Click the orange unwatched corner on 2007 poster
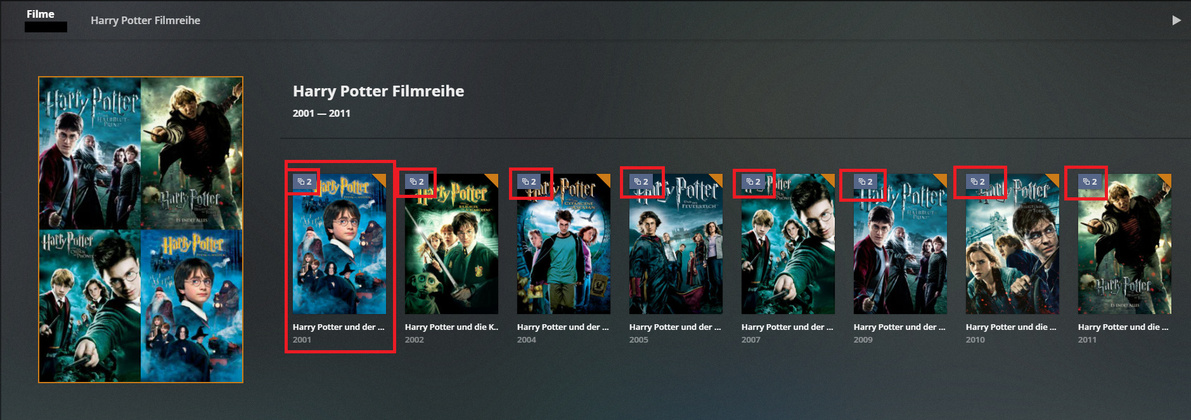 [830, 178]
